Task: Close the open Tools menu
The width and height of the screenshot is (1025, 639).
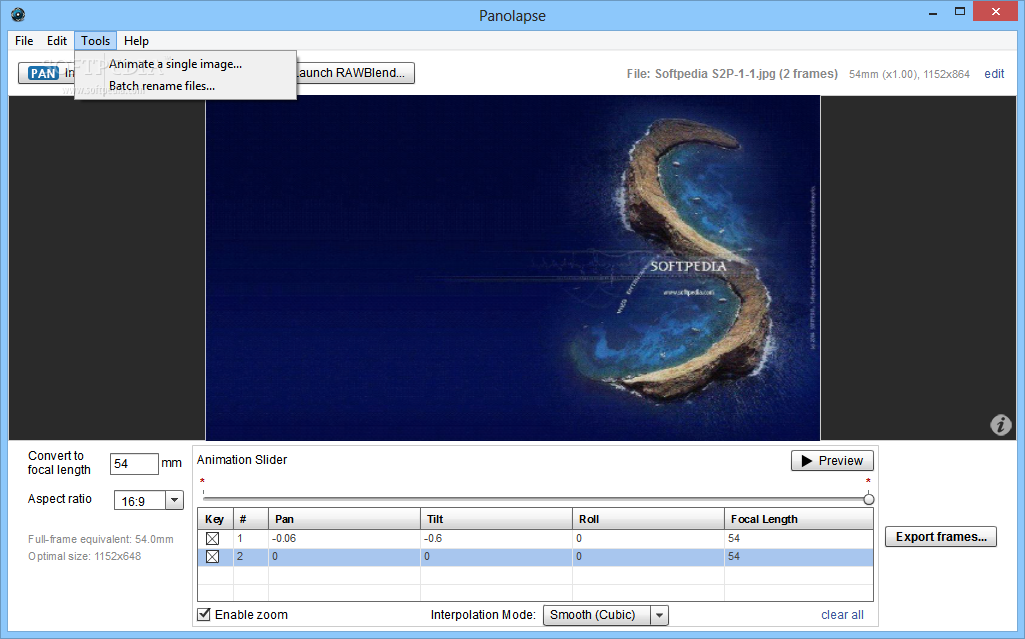Action: click(95, 41)
